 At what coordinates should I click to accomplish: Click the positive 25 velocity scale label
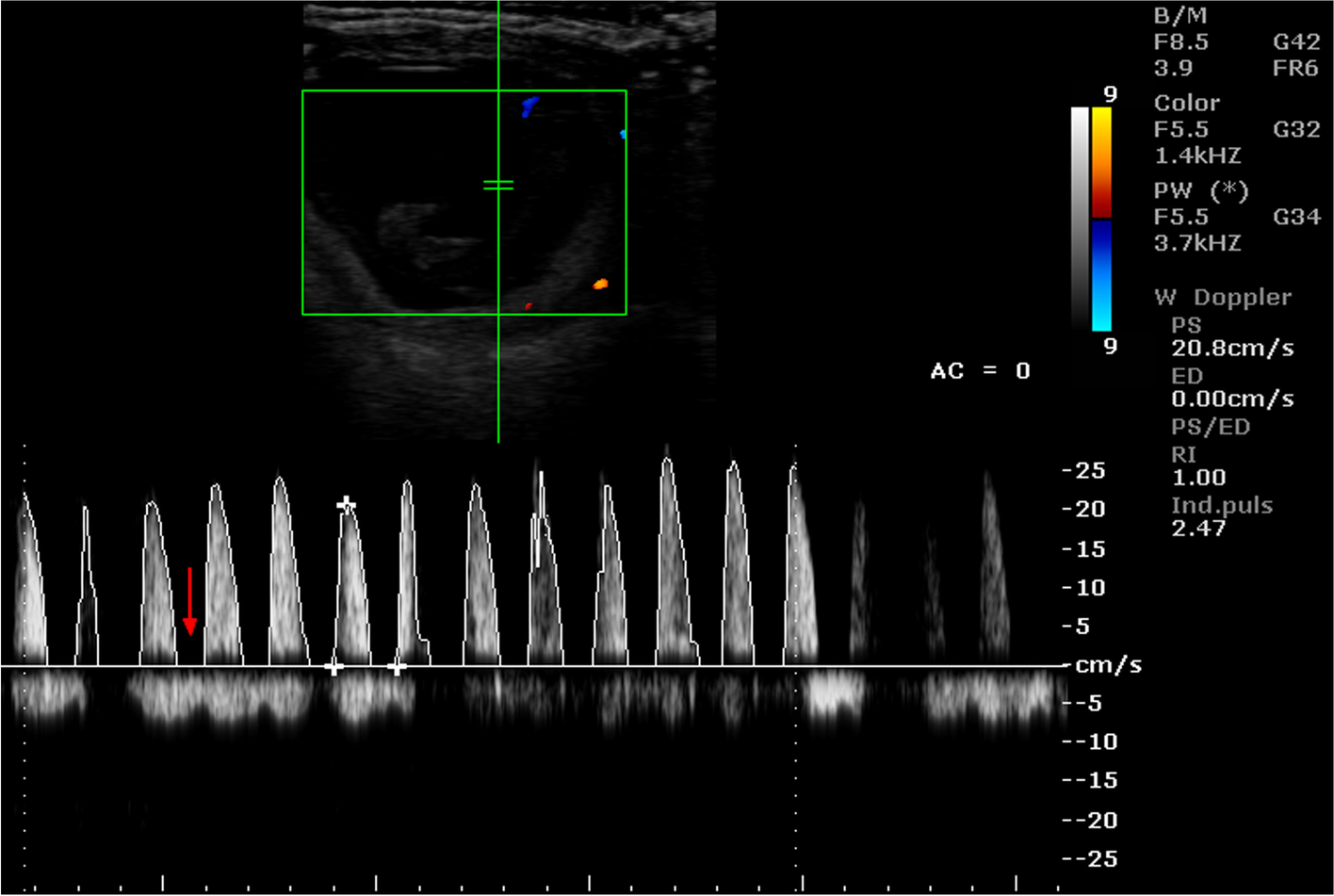click(x=1083, y=470)
